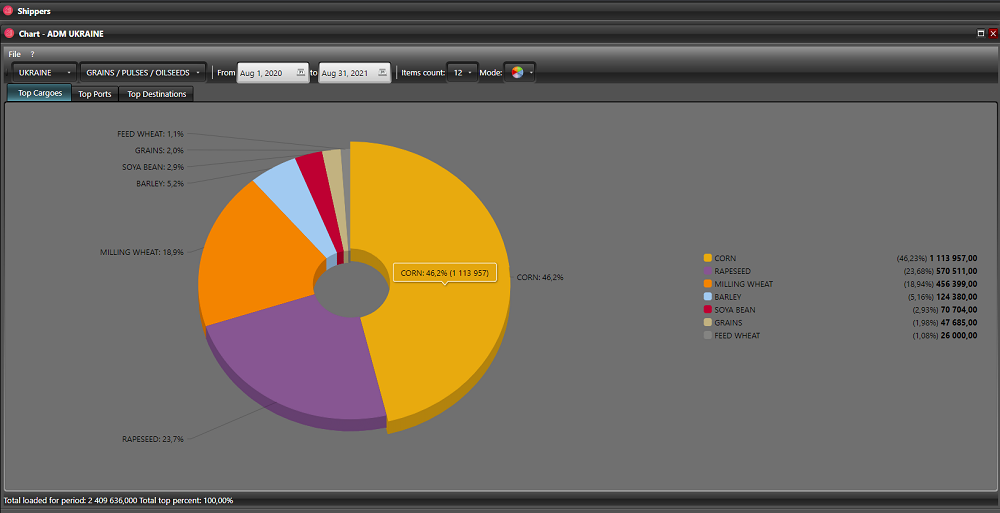This screenshot has height=513, width=1000.
Task: Click the value 1 113 957,00 in legend
Action: coord(953,258)
